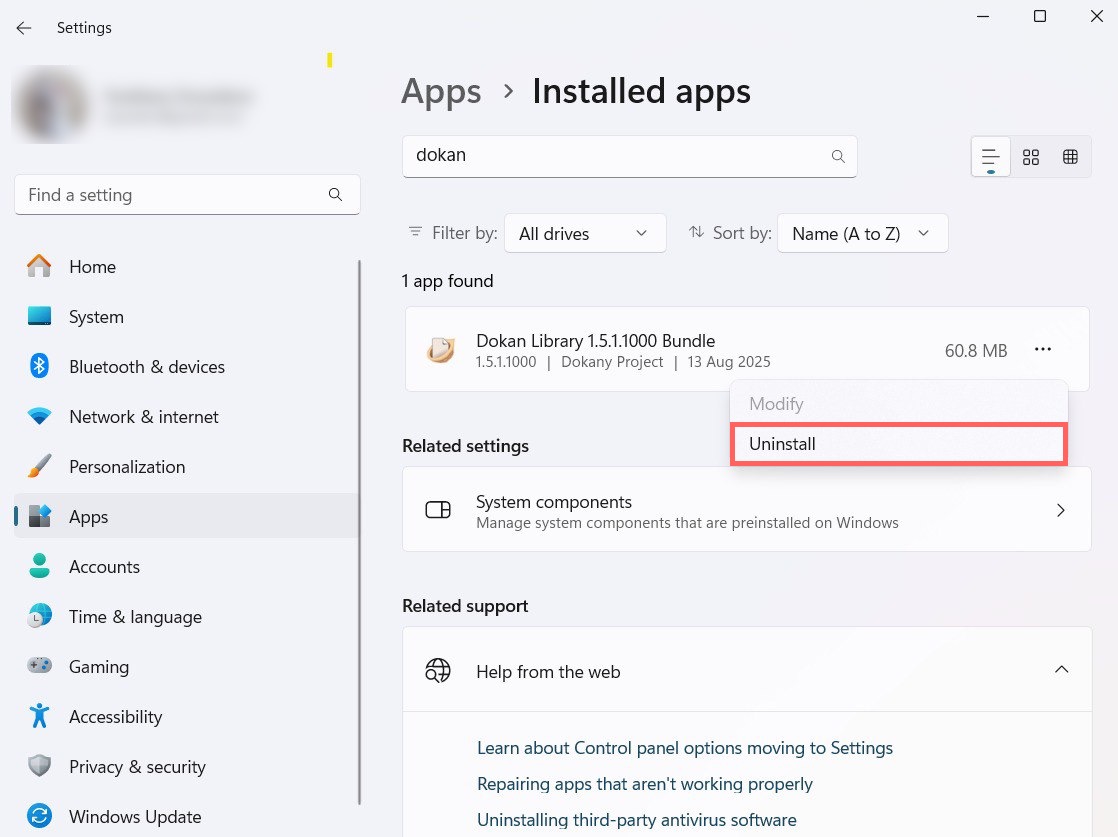Open the three-dot menu for Dokan Library

tap(1043, 349)
